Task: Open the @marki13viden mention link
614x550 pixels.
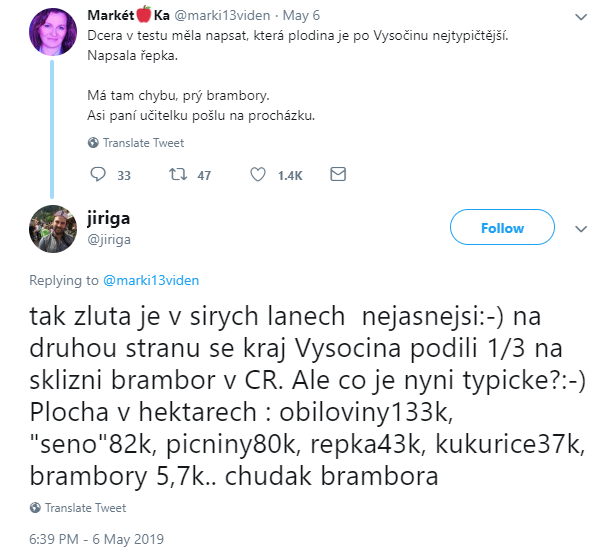Action: (x=151, y=280)
